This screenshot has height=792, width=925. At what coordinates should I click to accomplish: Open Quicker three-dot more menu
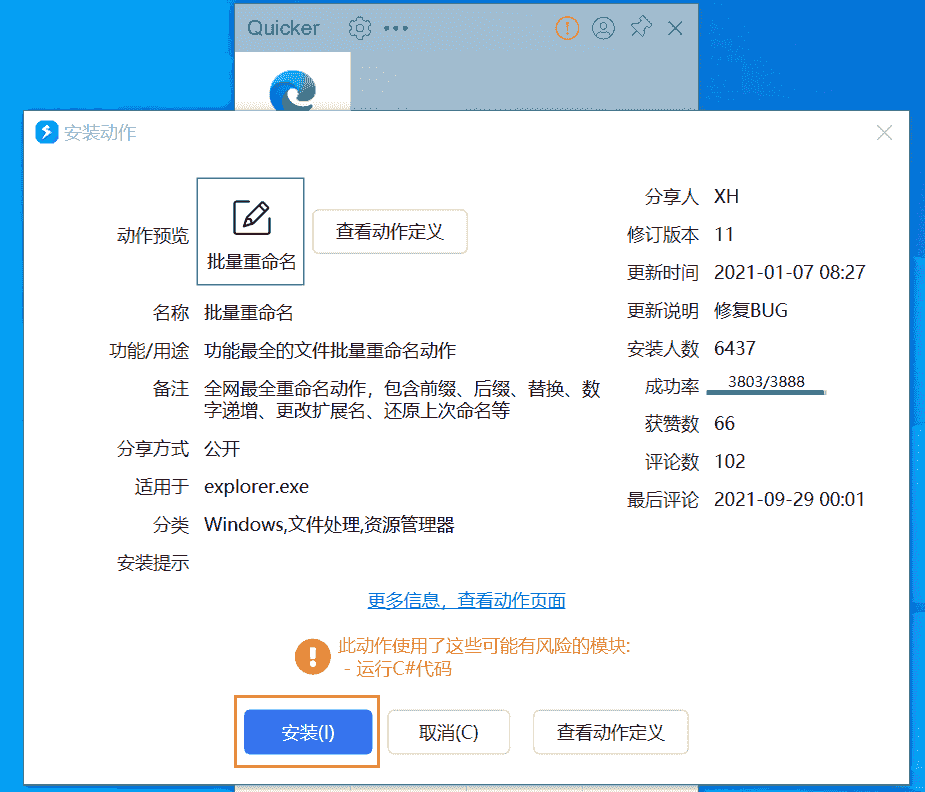[x=396, y=28]
